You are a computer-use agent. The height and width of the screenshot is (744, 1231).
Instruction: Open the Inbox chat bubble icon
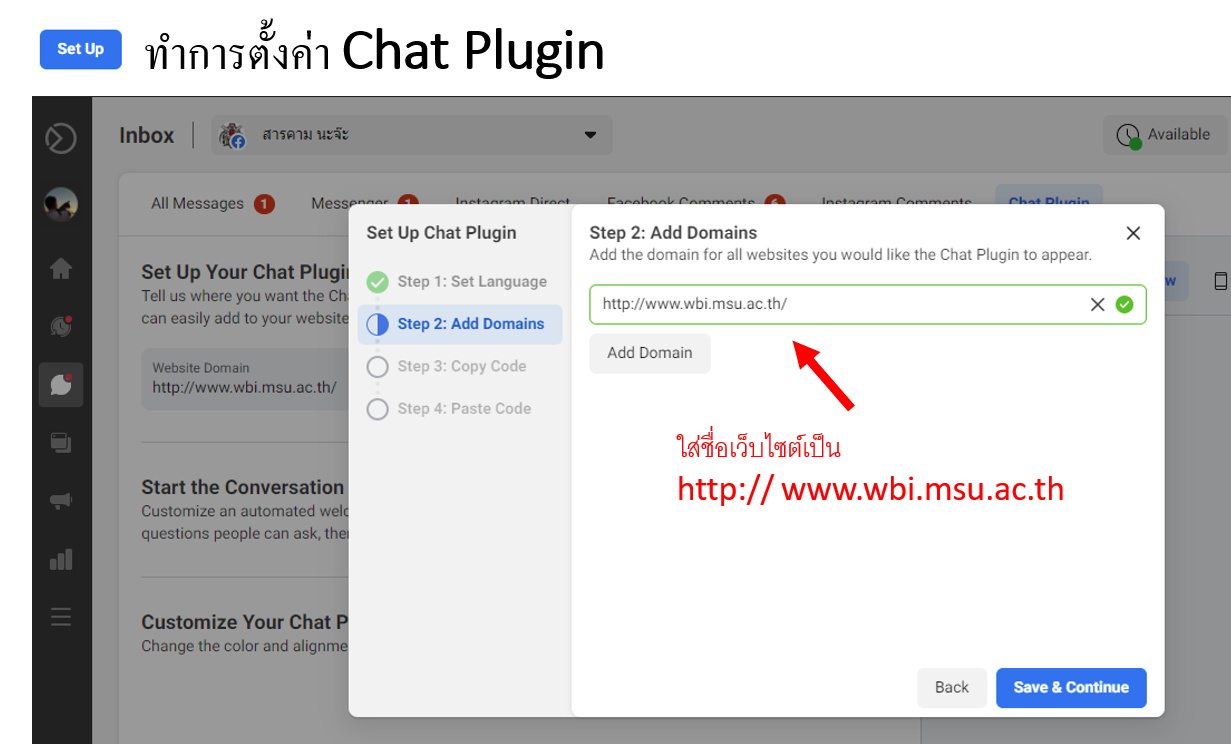[61, 385]
